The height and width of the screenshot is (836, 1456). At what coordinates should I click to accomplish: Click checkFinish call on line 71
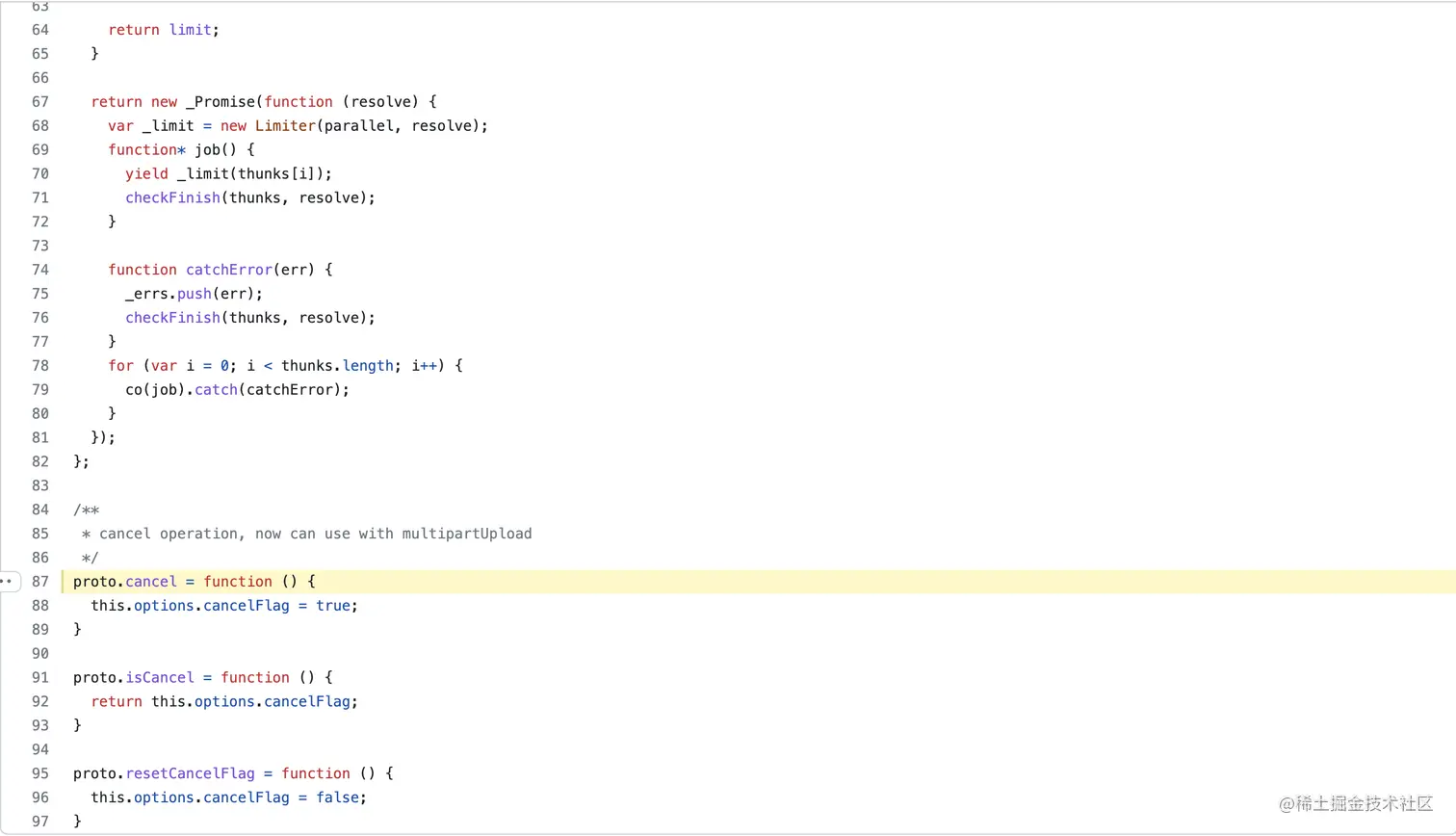172,197
